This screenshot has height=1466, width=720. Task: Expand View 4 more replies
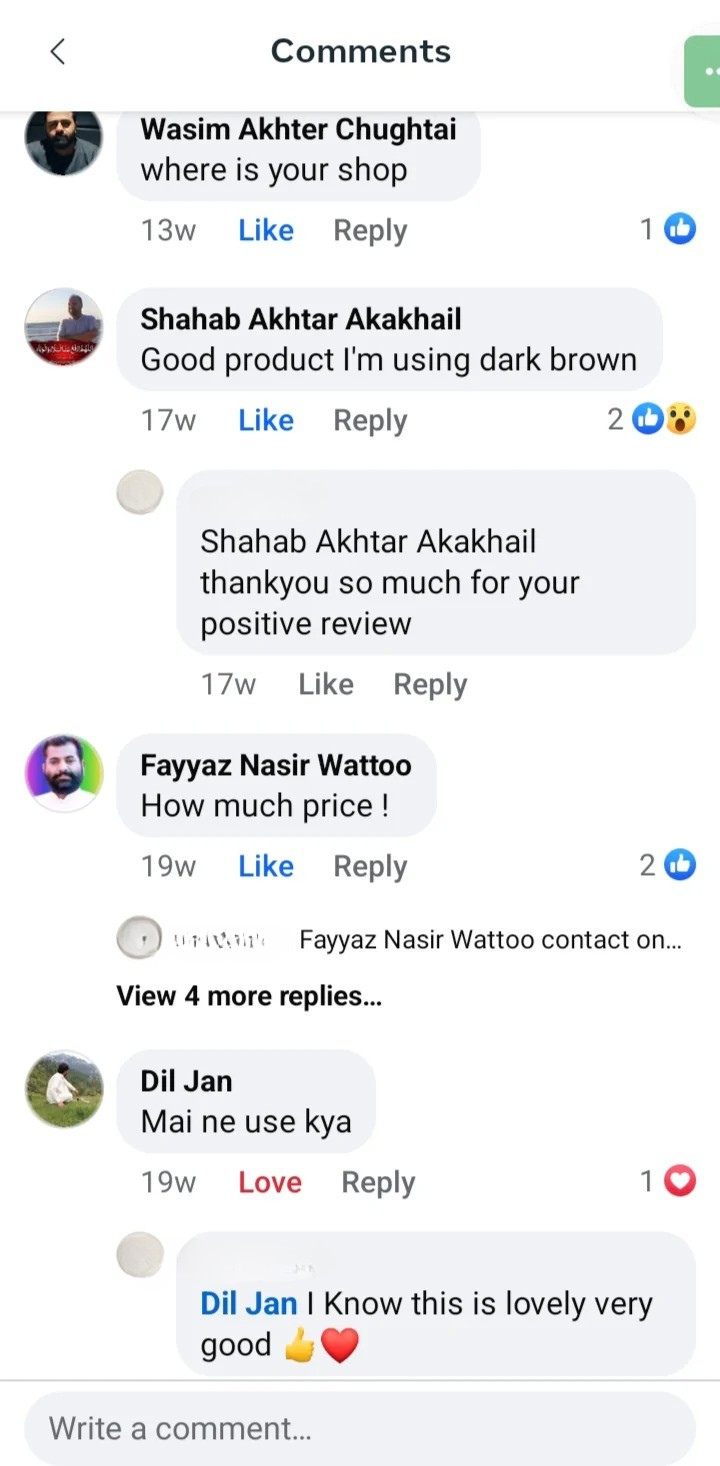[249, 996]
